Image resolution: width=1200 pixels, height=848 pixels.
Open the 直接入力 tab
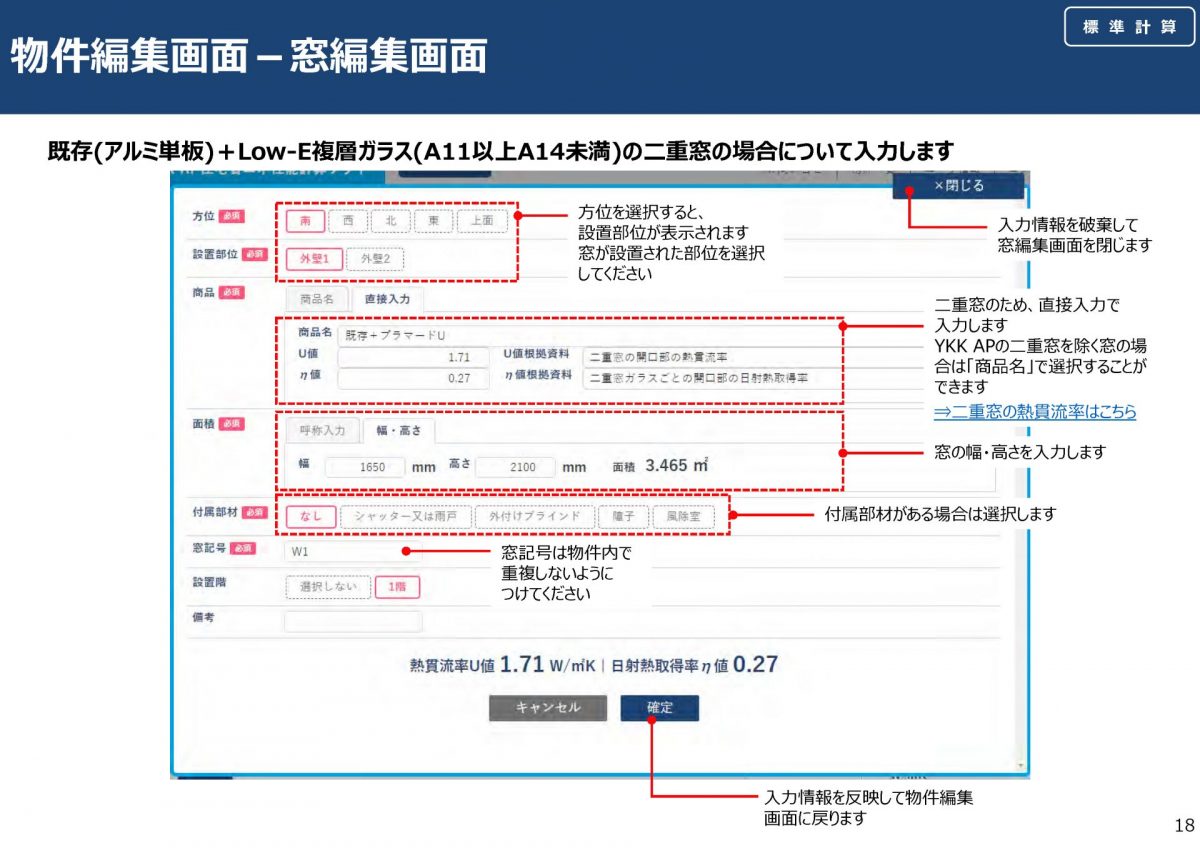click(x=386, y=298)
